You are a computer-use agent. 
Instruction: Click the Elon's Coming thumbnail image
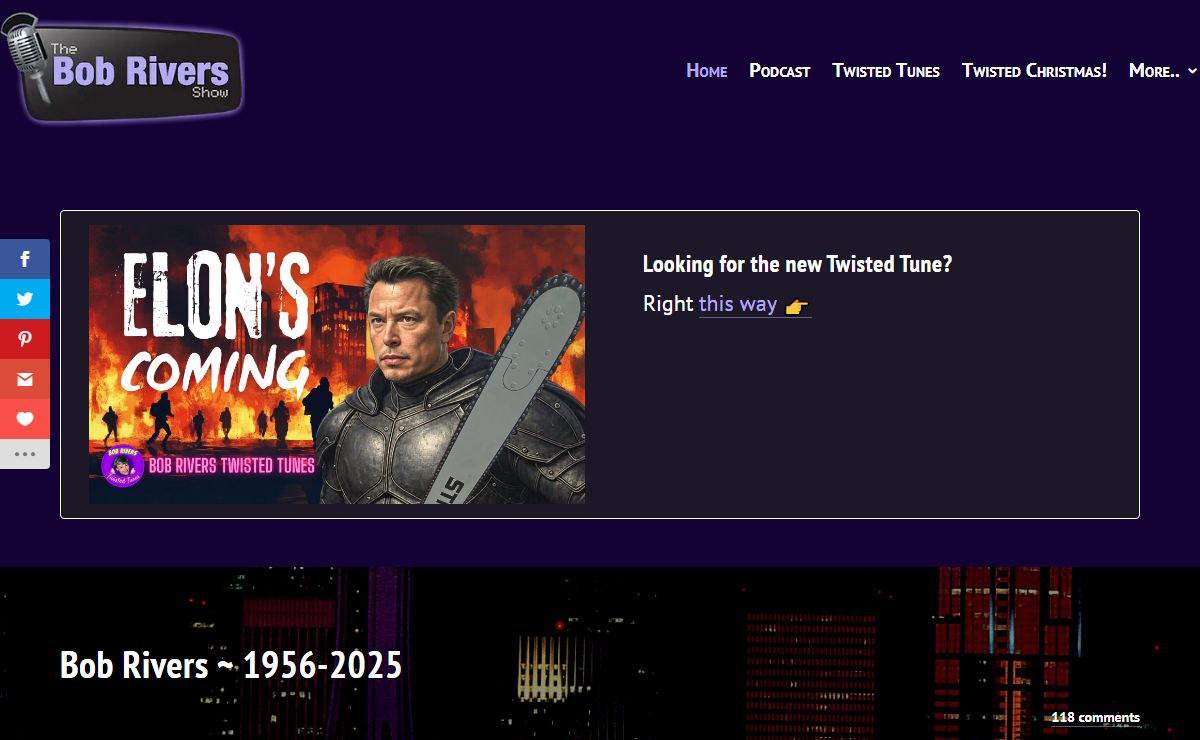(x=337, y=364)
